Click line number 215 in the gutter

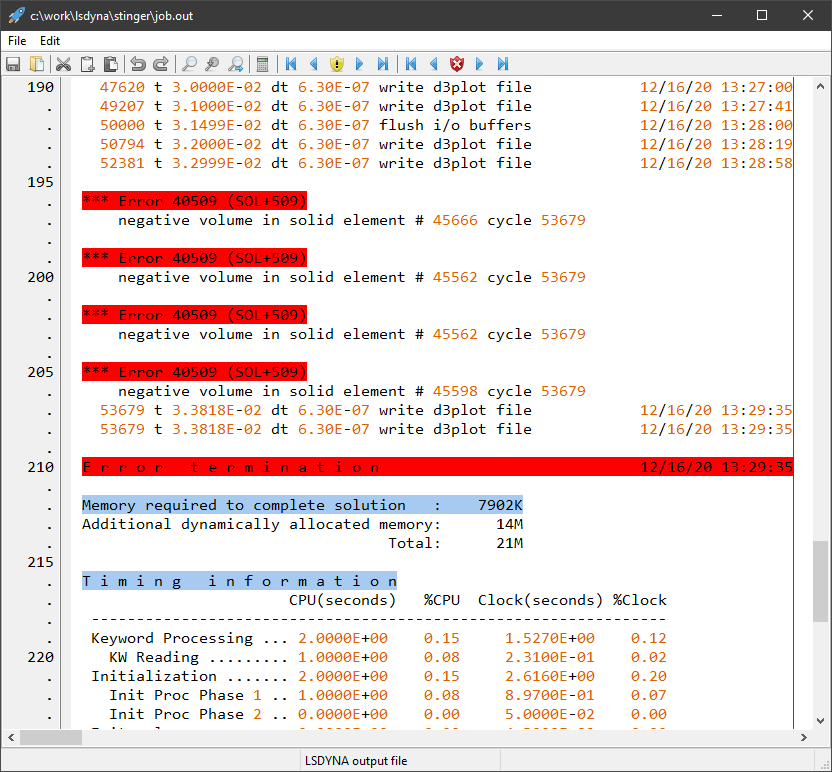[x=40, y=562]
